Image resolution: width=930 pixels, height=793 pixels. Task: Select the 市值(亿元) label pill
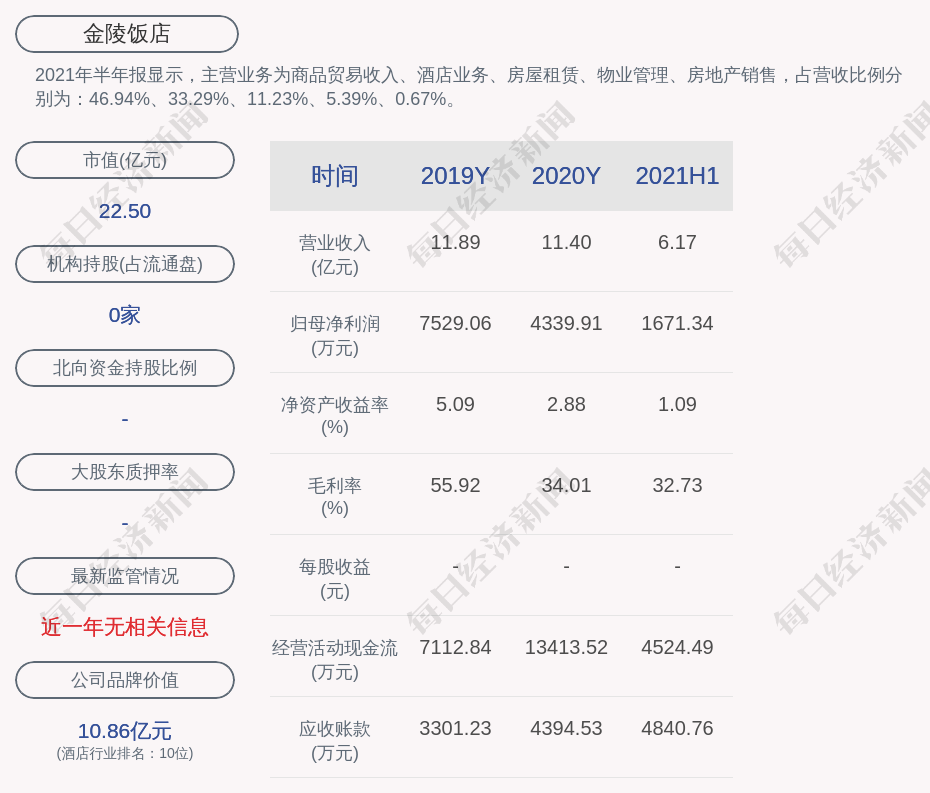[x=125, y=160]
